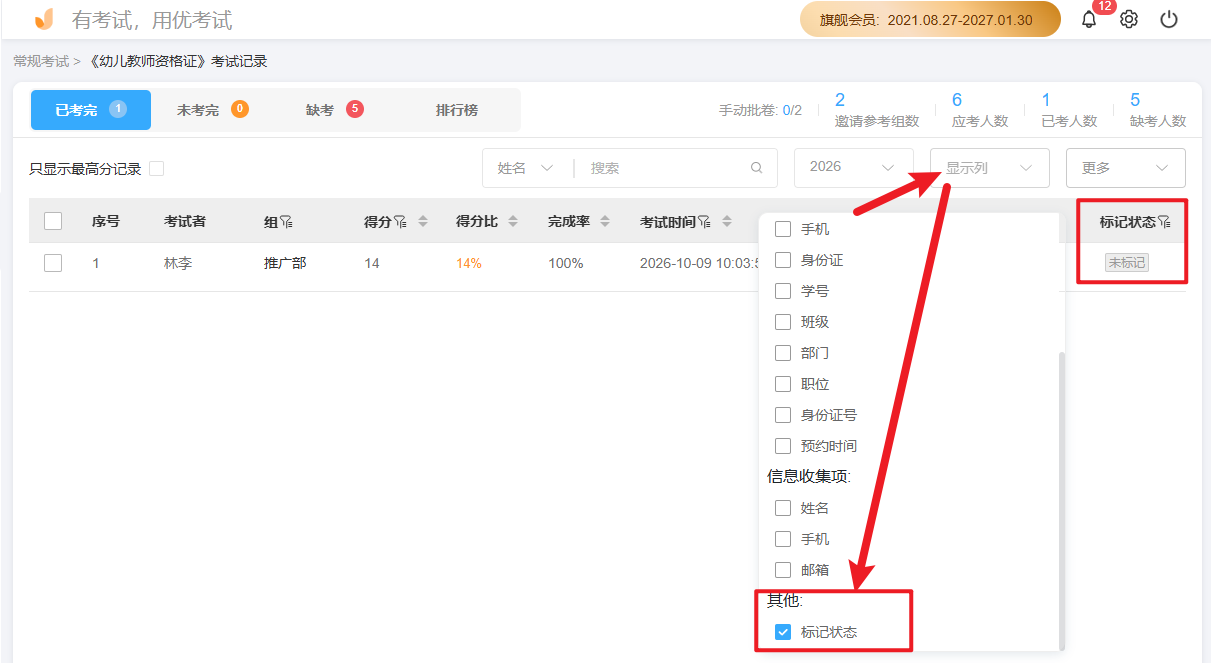This screenshot has height=663, width=1211.
Task: Uncheck the 标记状态 column option
Action: 783,632
